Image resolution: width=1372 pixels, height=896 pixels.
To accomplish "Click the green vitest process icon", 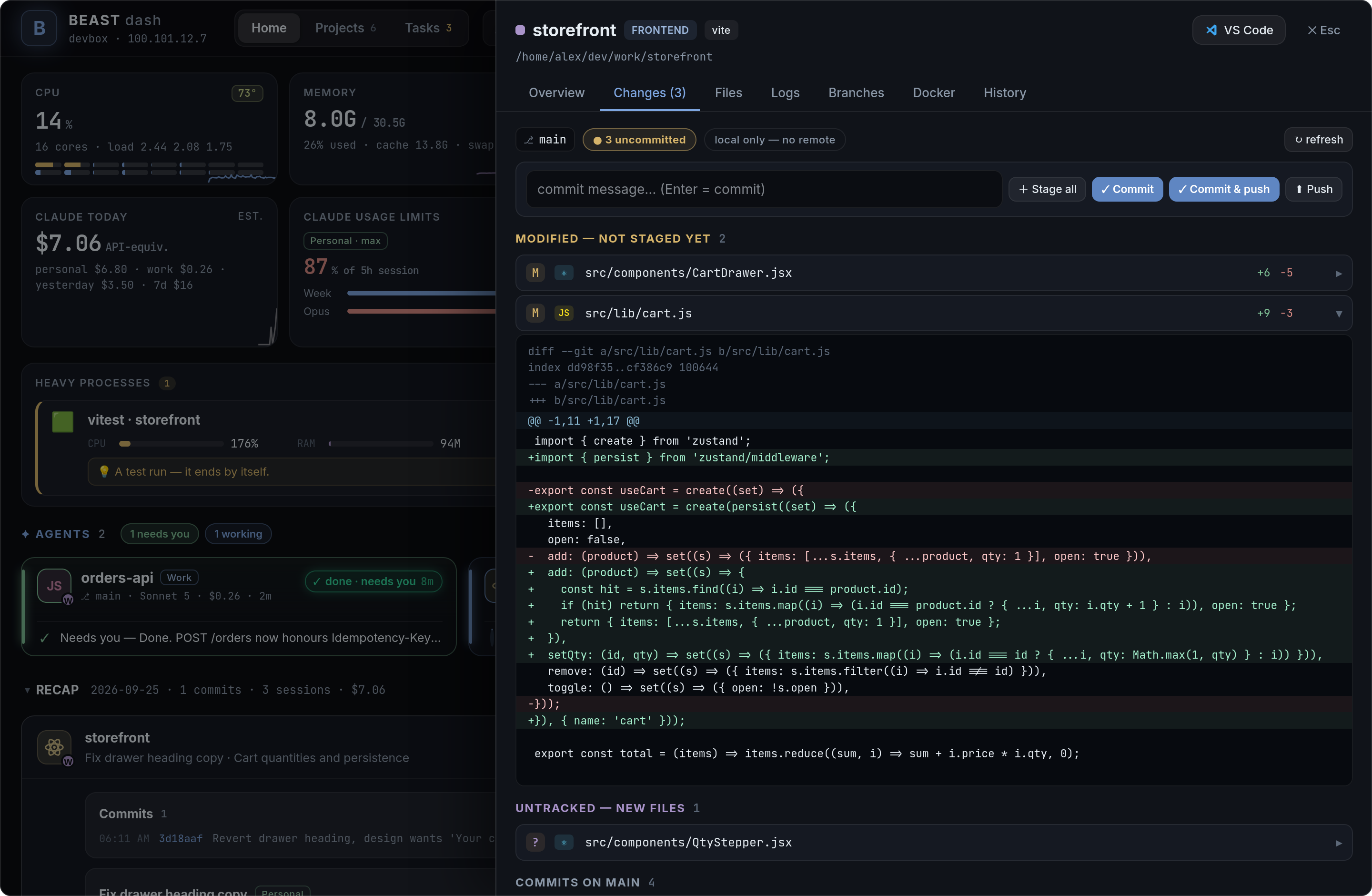I will [63, 422].
